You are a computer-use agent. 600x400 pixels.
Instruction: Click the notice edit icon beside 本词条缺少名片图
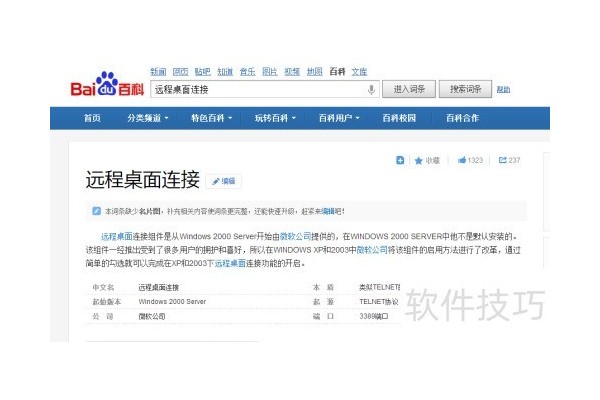96,211
